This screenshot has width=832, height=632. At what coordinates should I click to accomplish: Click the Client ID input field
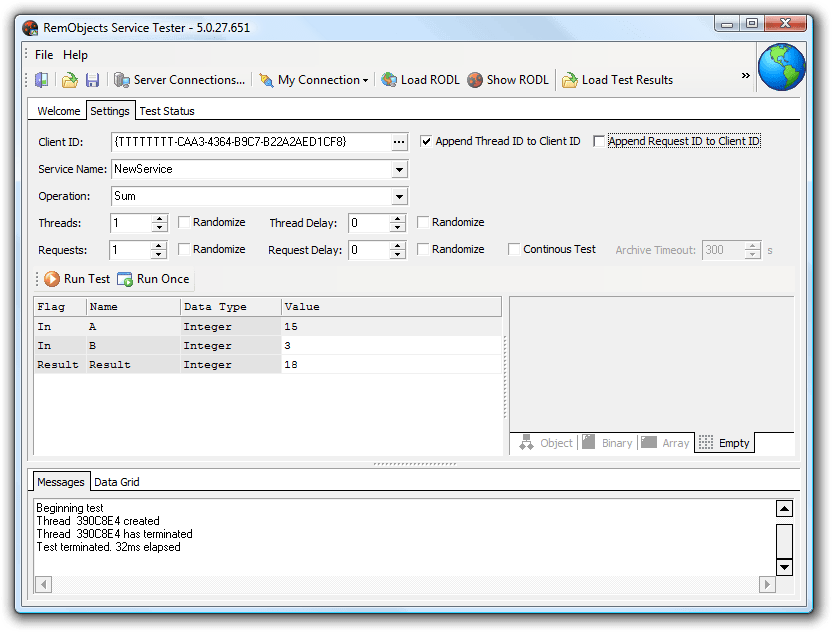(251, 142)
